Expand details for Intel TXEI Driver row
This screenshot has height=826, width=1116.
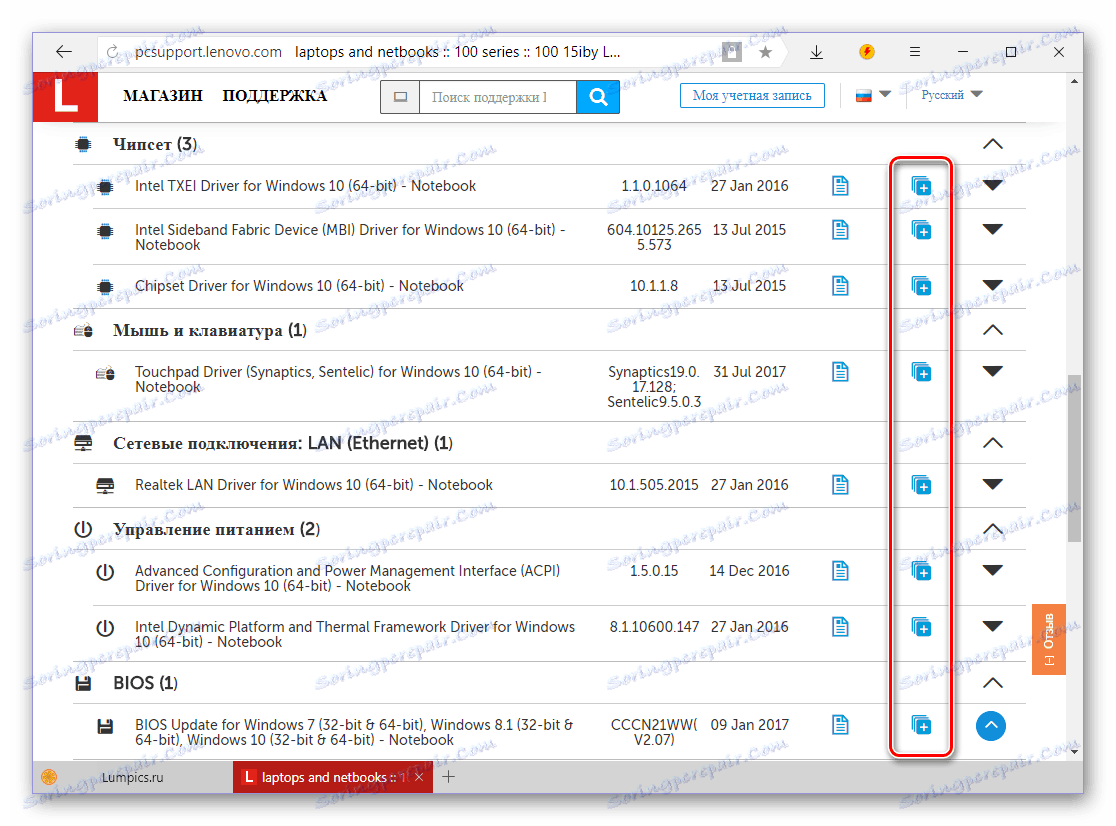pyautogui.click(x=992, y=186)
